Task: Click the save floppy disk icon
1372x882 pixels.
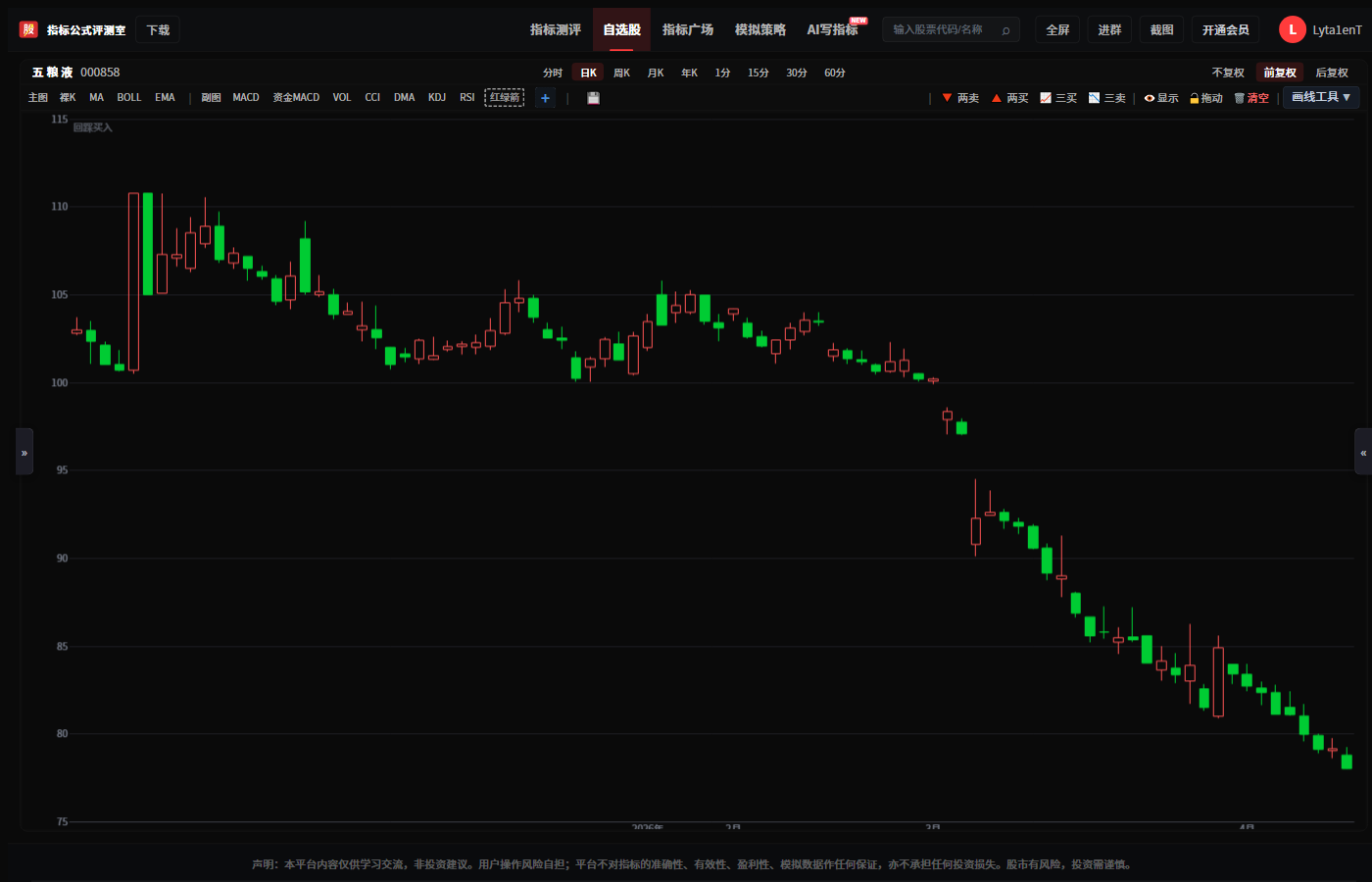Action: [x=593, y=98]
